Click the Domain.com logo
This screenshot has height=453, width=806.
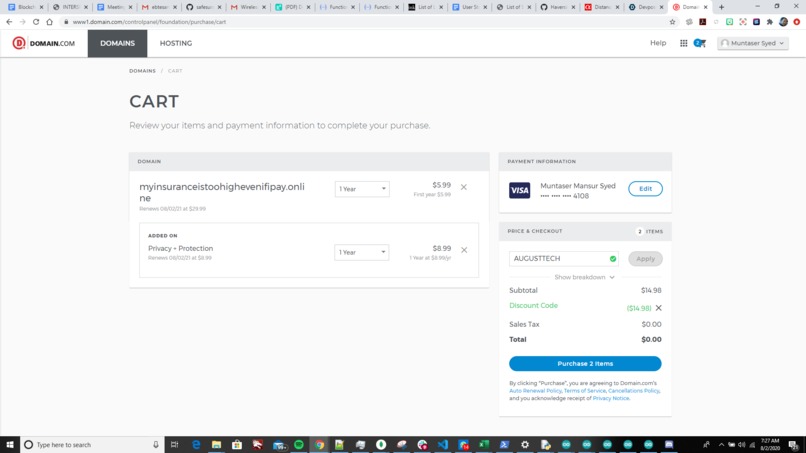(x=44, y=43)
